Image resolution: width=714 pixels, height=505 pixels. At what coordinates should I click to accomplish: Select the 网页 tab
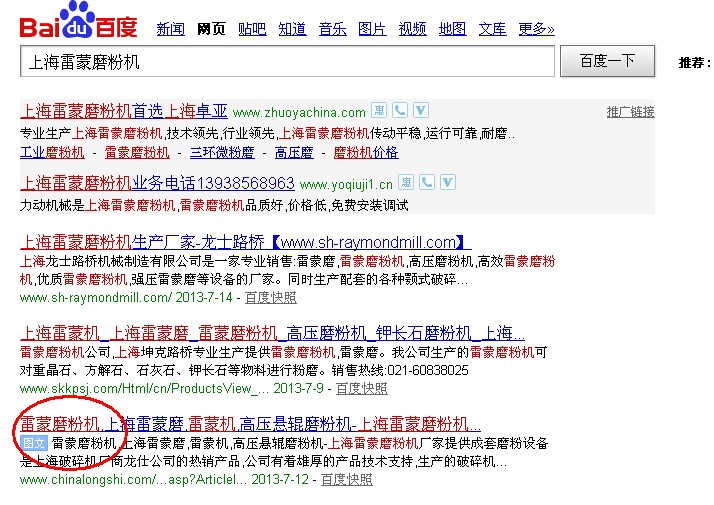point(211,29)
